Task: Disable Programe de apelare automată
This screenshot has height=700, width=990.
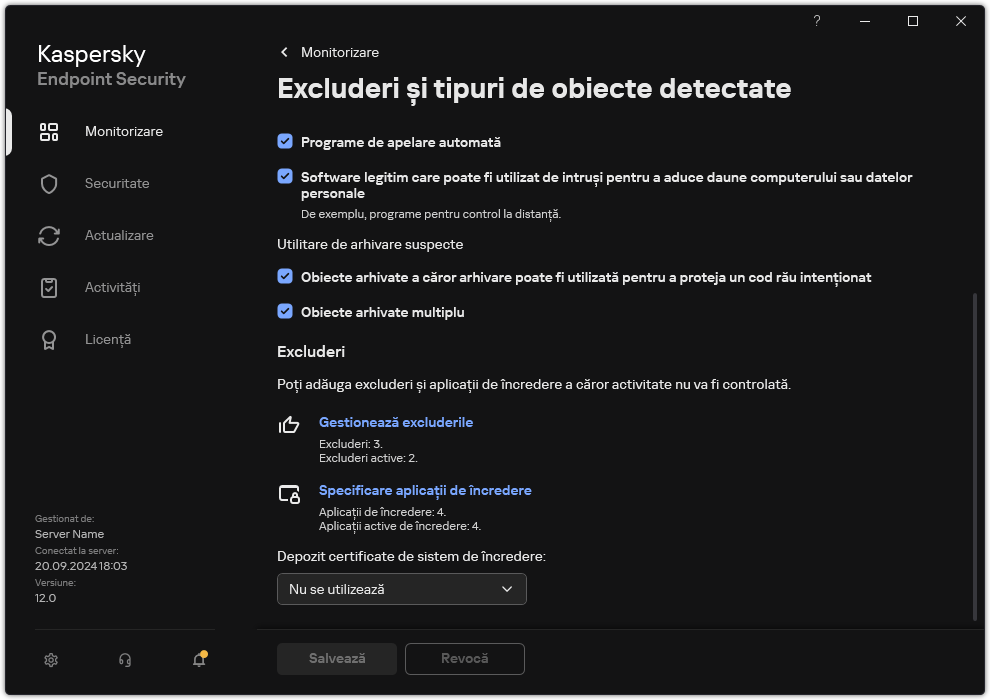Action: 285,142
